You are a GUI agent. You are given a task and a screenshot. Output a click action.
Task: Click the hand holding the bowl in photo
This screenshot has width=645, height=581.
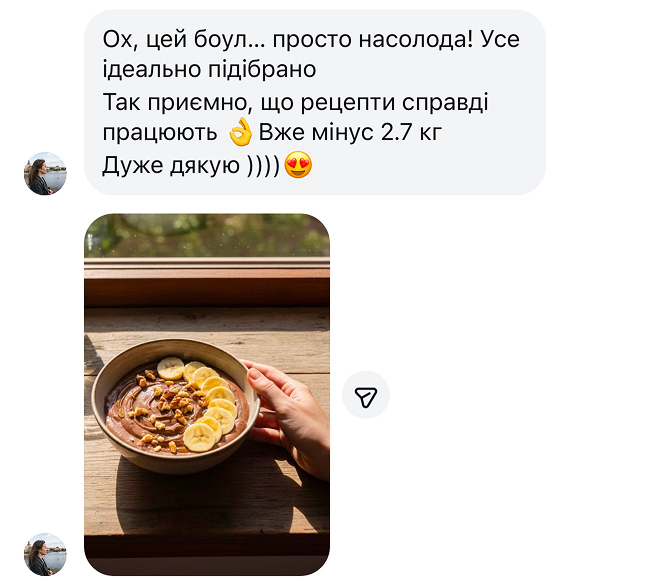(x=290, y=416)
